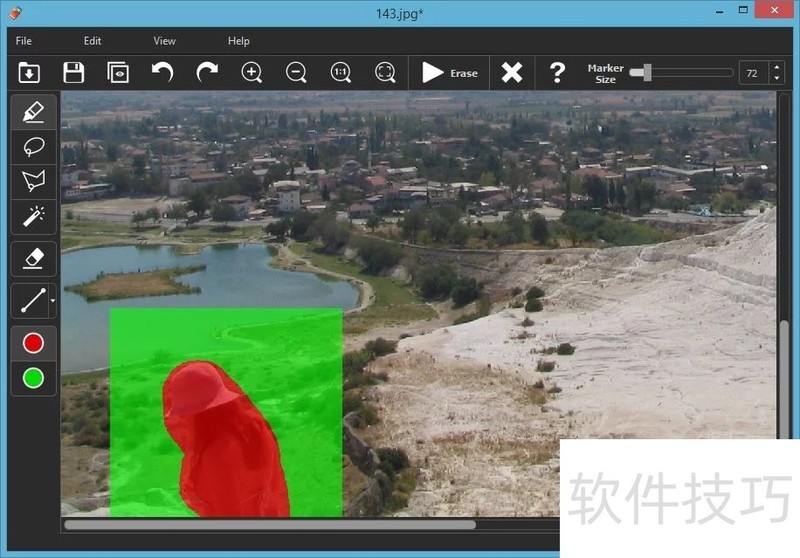Open the View menu
This screenshot has height=558, width=800.
click(x=164, y=41)
